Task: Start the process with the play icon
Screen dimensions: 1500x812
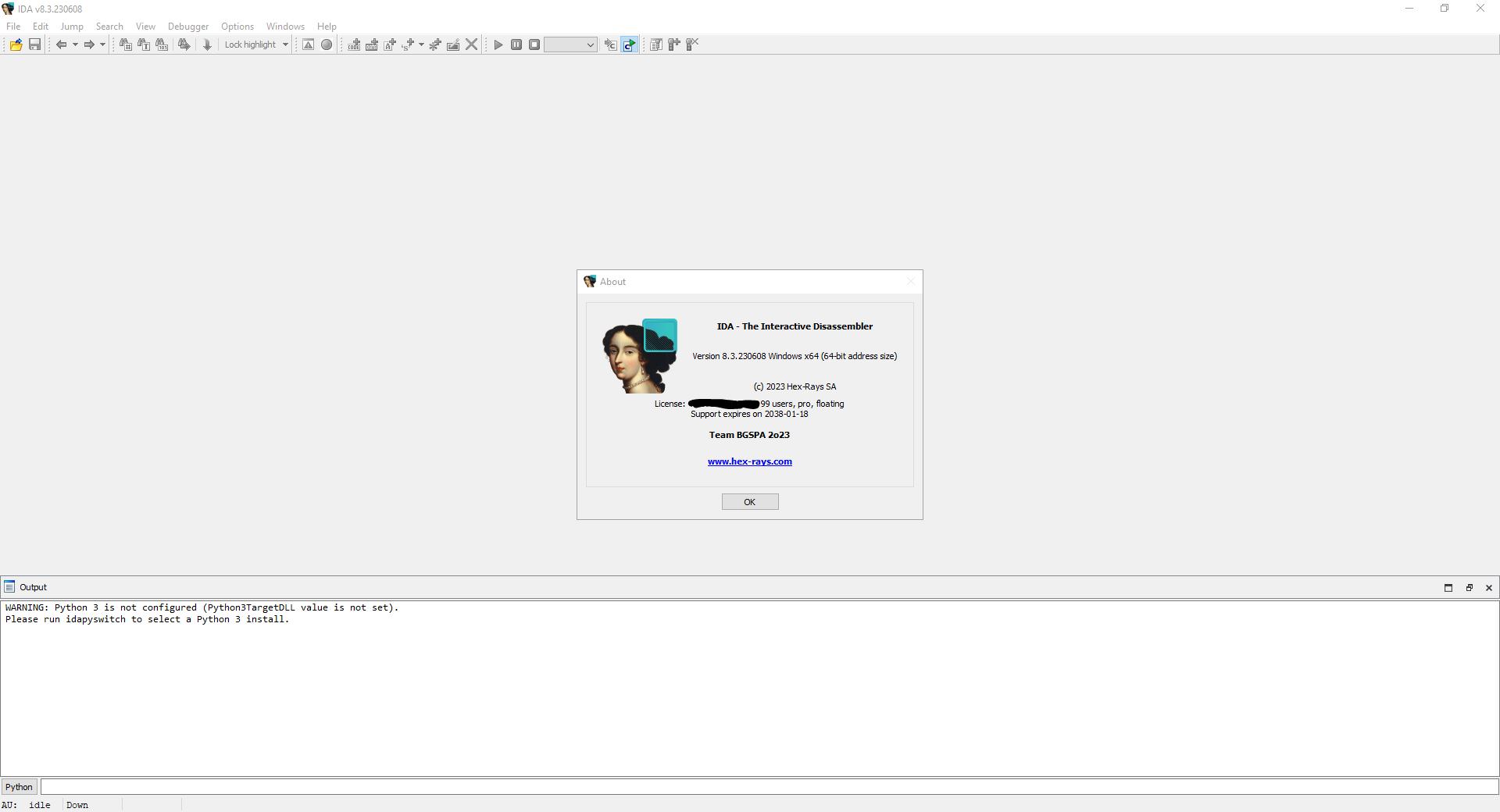Action: [498, 45]
